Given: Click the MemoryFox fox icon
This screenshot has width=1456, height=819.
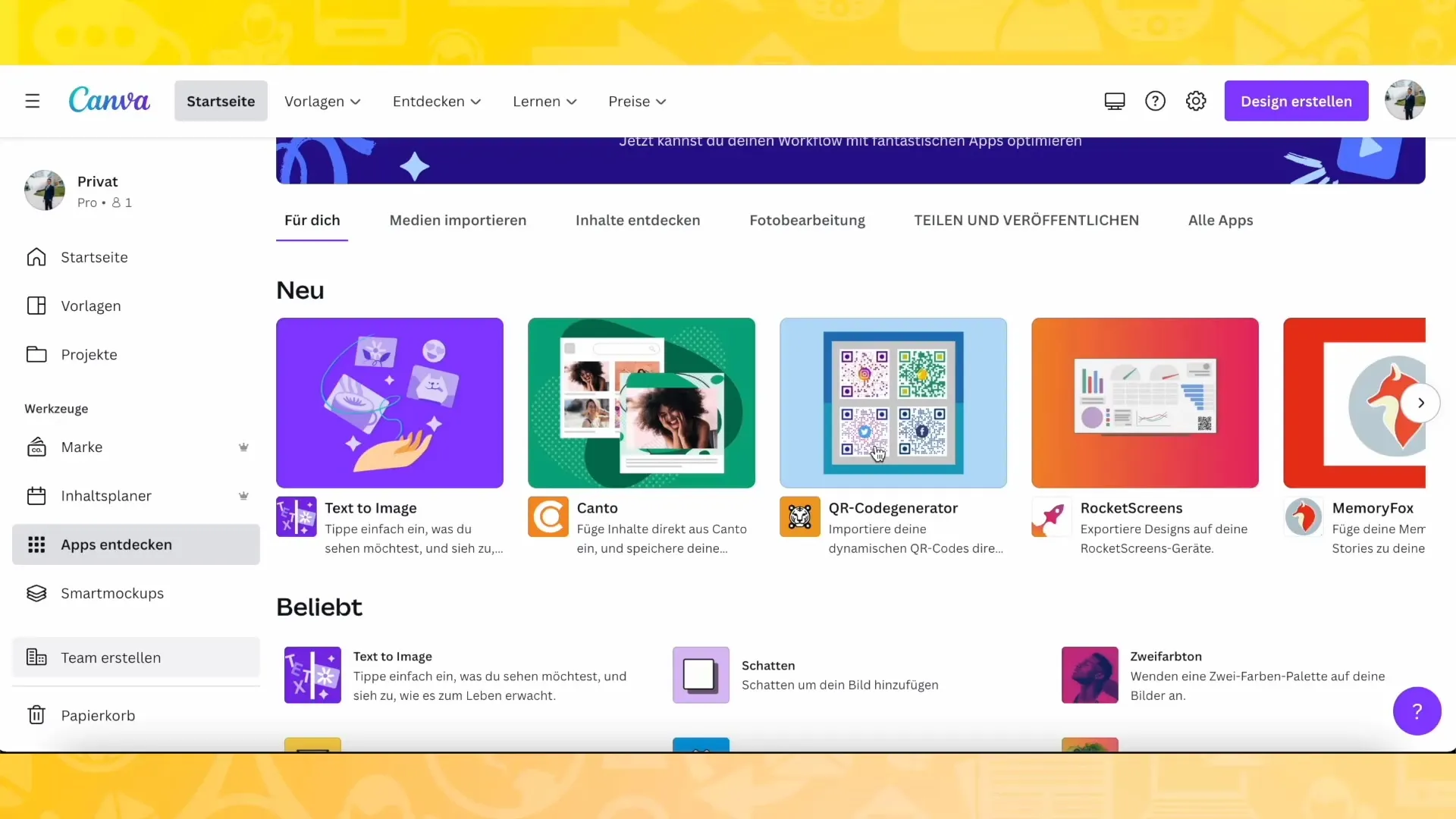Looking at the screenshot, I should pos(1304,516).
